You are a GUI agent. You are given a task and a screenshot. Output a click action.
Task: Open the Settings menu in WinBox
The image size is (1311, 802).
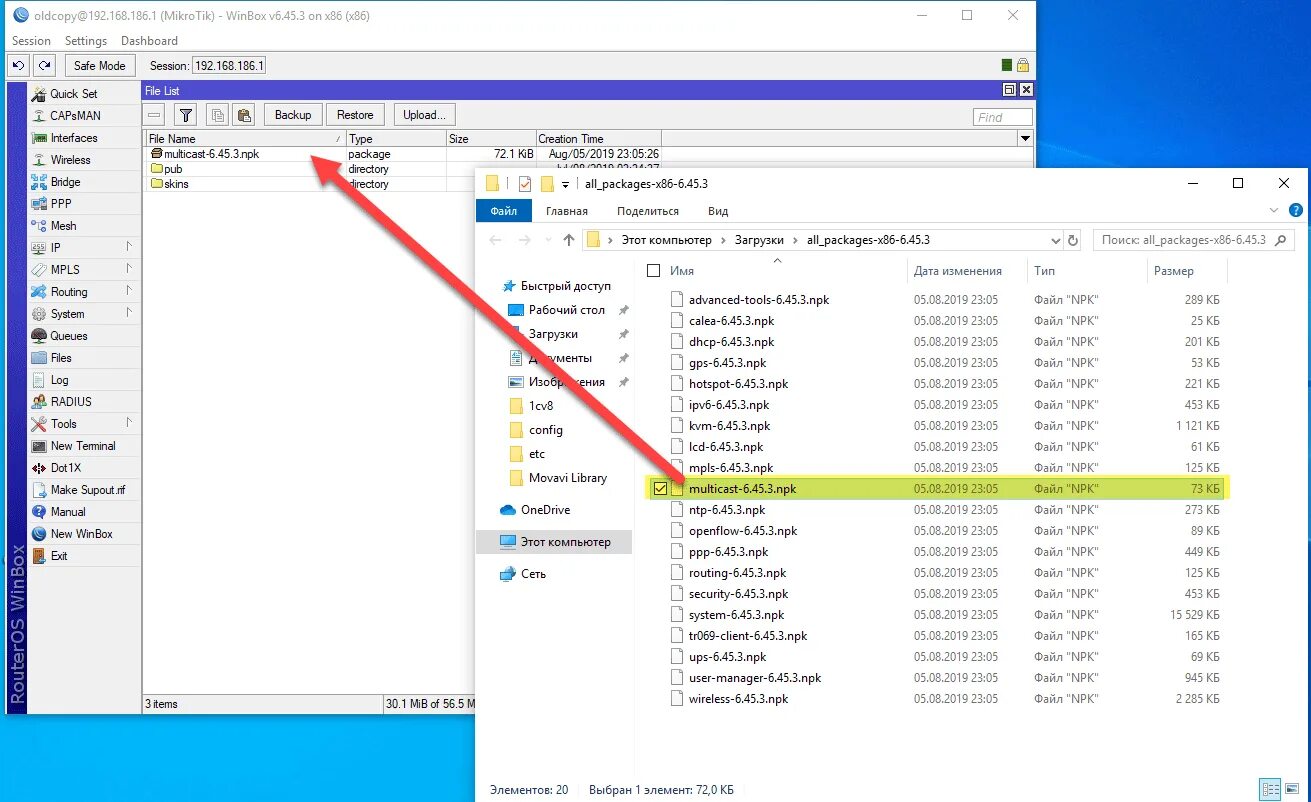[86, 41]
